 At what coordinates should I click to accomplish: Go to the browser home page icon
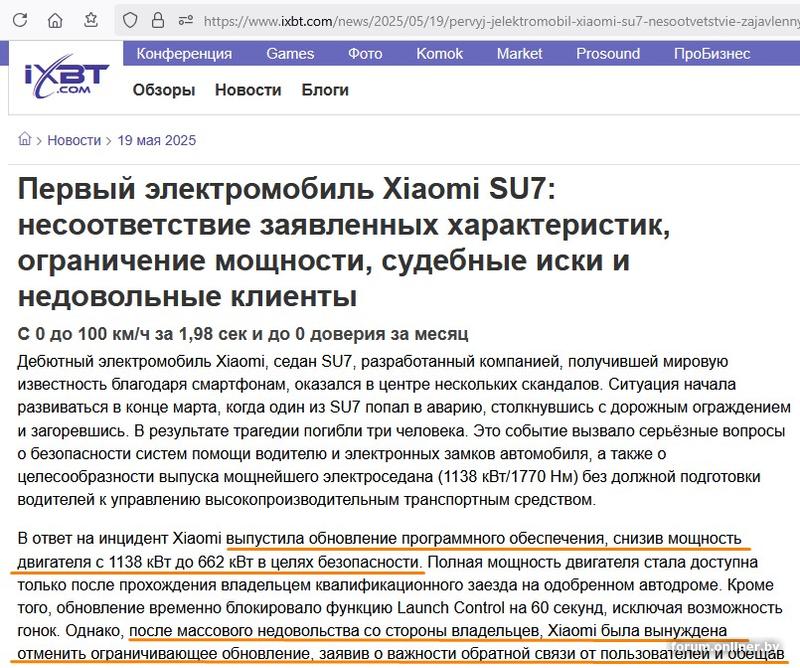[x=56, y=20]
